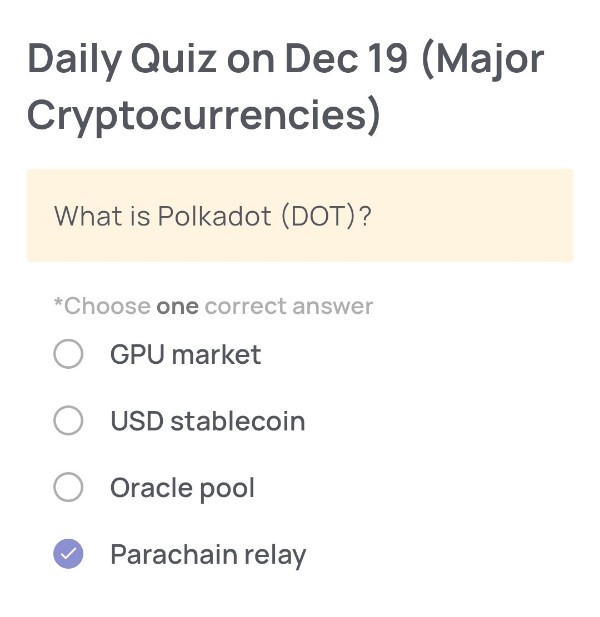Click the 'Choose one correct answer' hint
This screenshot has width=600, height=617.
pyautogui.click(x=213, y=306)
